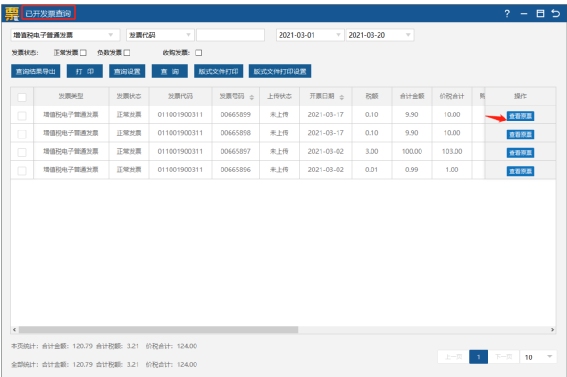
Task: Click the 本页统计 summary line
Action: point(104,346)
